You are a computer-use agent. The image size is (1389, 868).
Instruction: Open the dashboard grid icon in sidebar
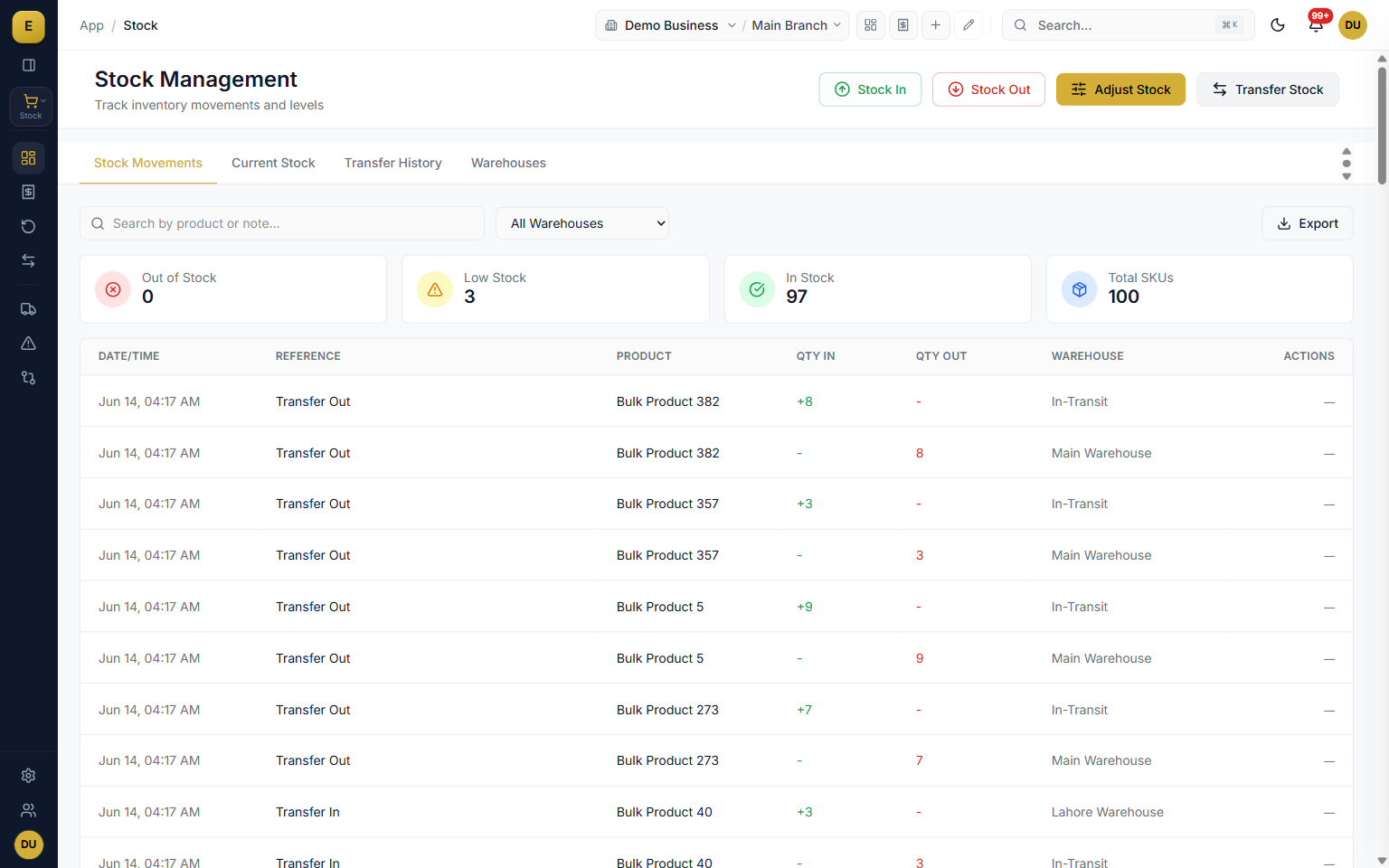(29, 158)
